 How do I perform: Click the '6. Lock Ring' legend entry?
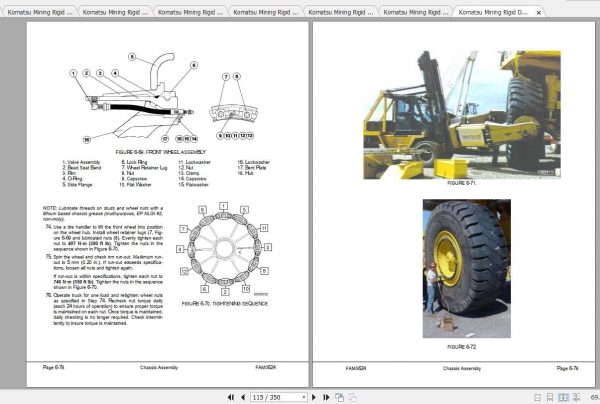[134, 162]
